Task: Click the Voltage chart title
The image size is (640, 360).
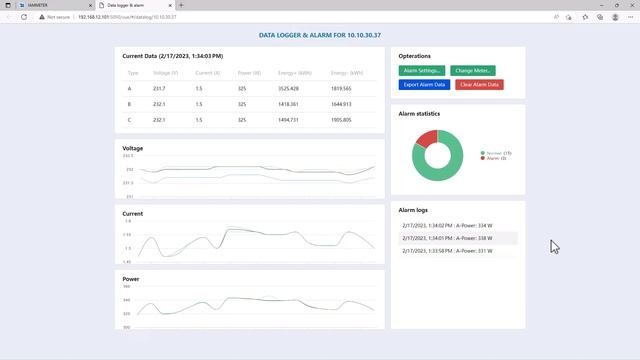Action: pyautogui.click(x=133, y=148)
